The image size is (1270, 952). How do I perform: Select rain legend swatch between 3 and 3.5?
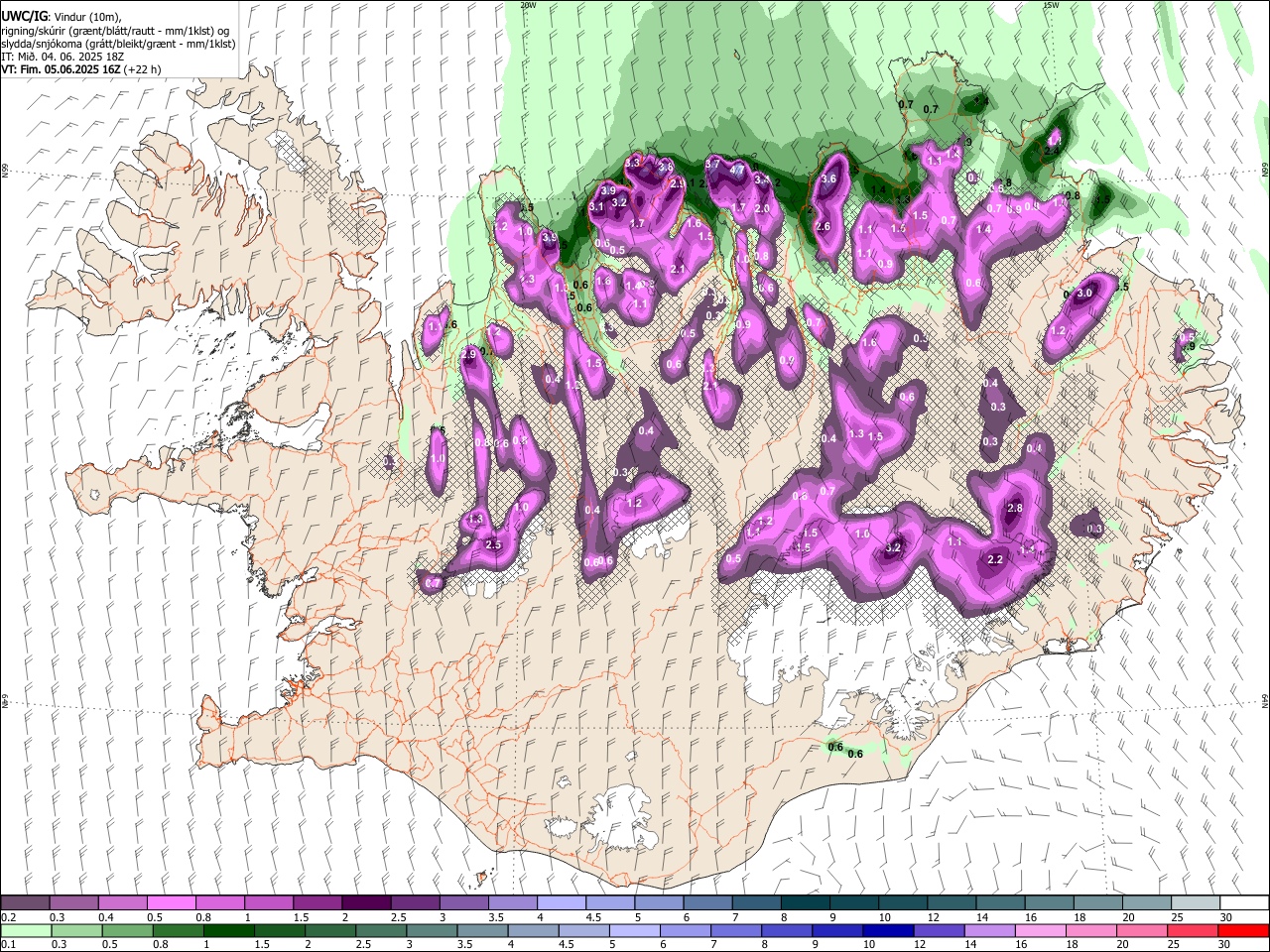432,930
